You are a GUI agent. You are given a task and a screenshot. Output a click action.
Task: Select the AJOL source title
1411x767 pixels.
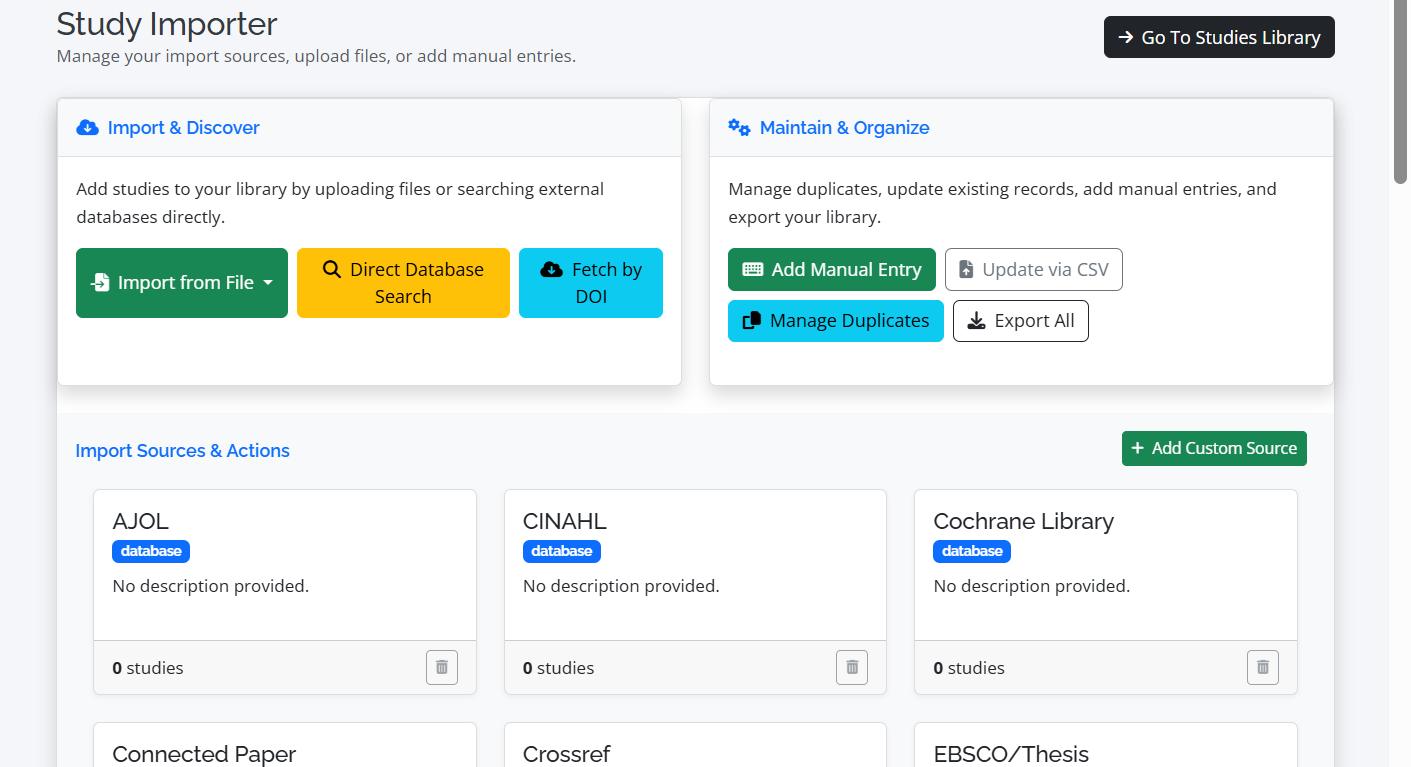(x=141, y=521)
